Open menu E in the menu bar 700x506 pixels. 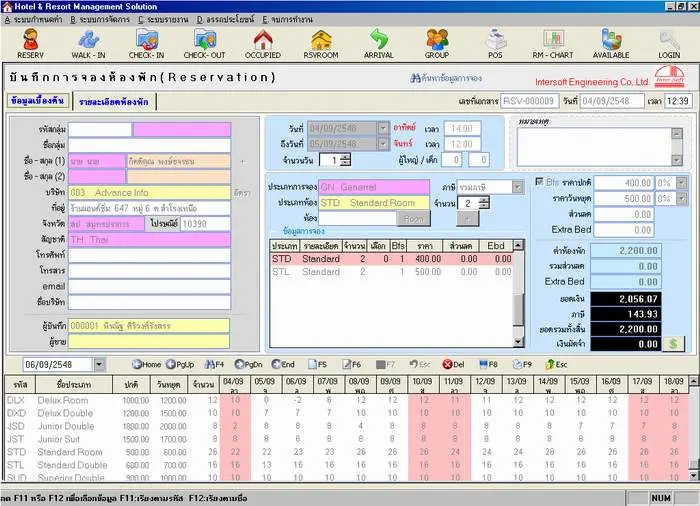pyautogui.click(x=288, y=20)
